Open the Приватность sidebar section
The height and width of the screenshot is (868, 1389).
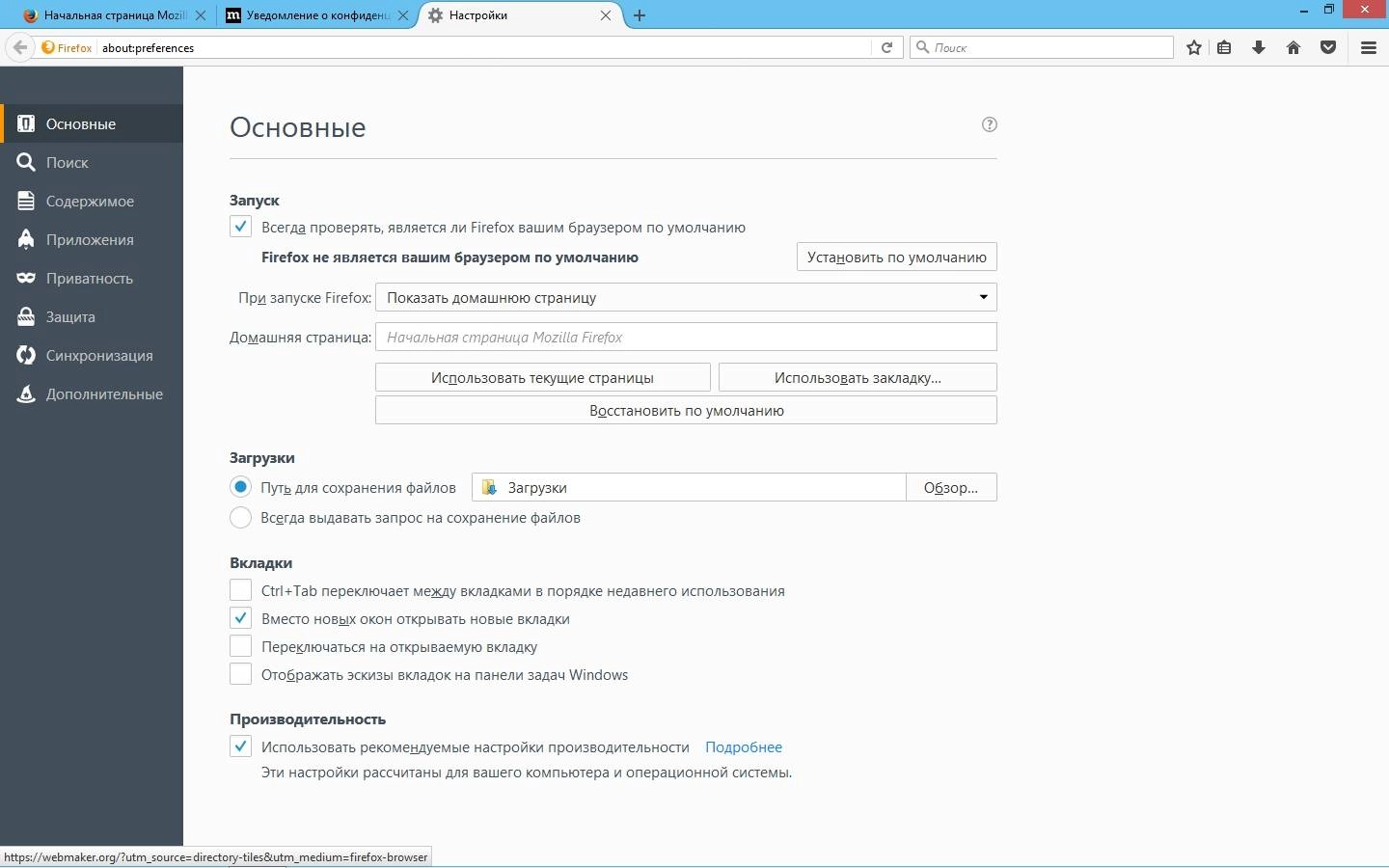pos(92,278)
